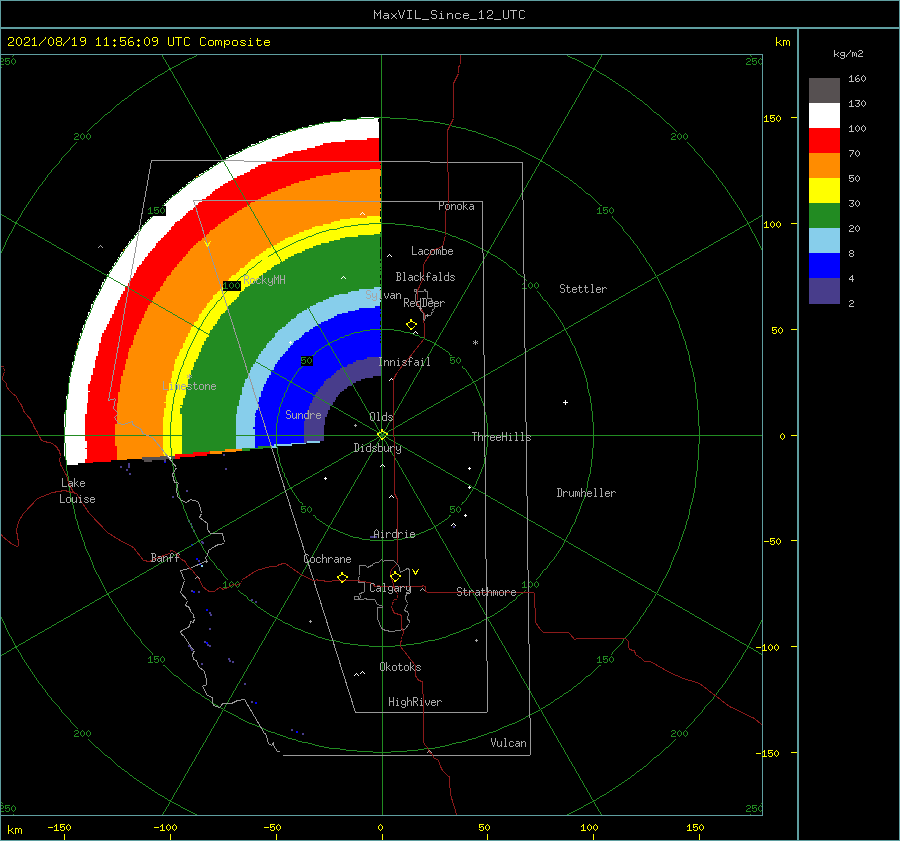Click the Drumheller city label
The image size is (900, 841).
(x=586, y=493)
